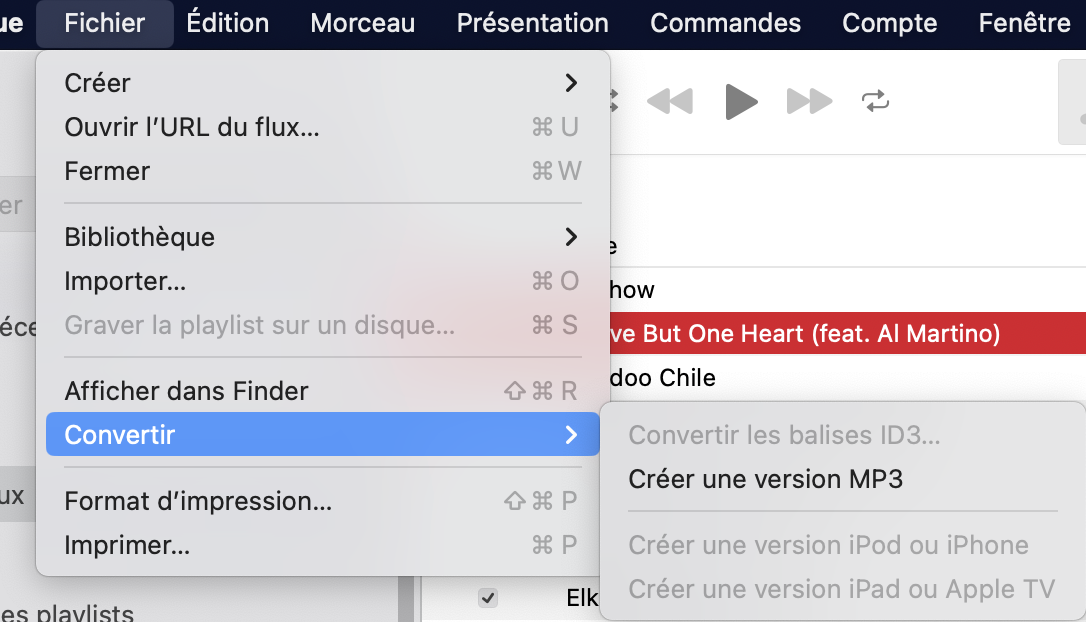Open the Convertir submenu entry
This screenshot has height=622, width=1086.
[x=322, y=435]
